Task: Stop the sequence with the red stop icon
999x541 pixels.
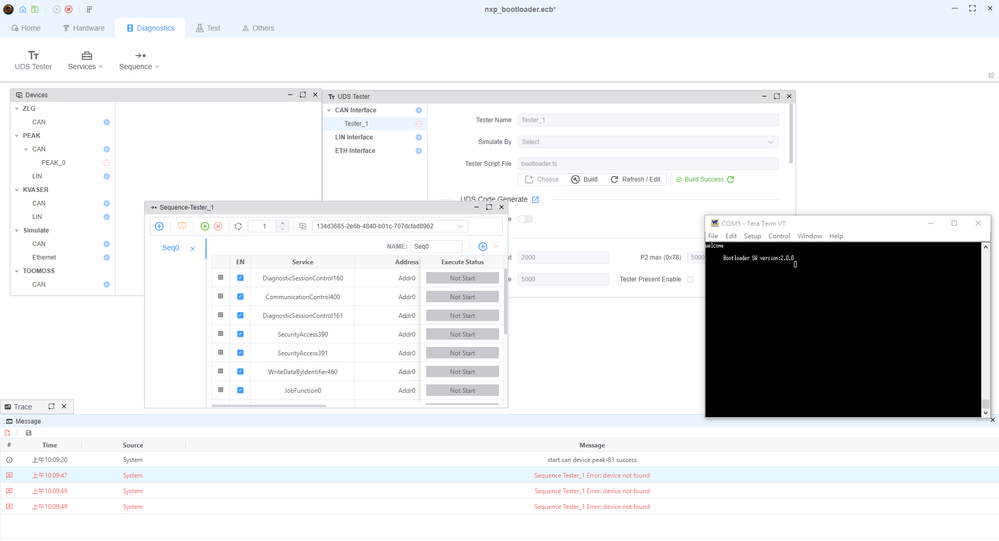Action: click(x=218, y=226)
